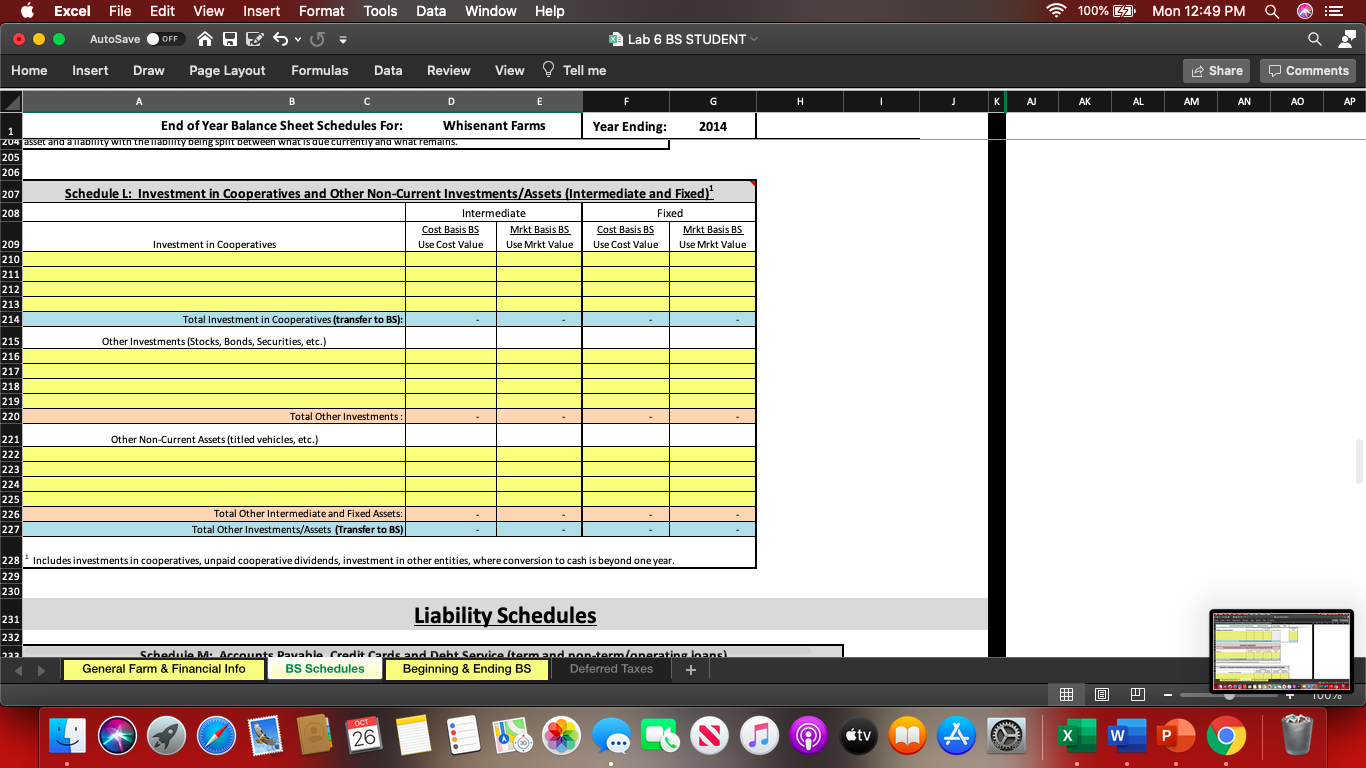Switch to Normal view in status bar
Viewport: 1366px width, 768px height.
pos(1067,694)
